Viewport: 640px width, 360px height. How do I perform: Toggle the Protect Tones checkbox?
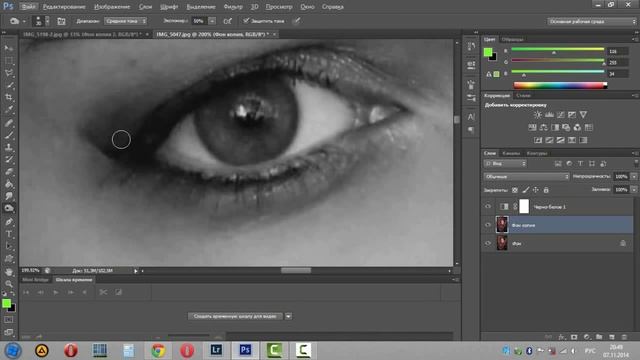point(246,20)
